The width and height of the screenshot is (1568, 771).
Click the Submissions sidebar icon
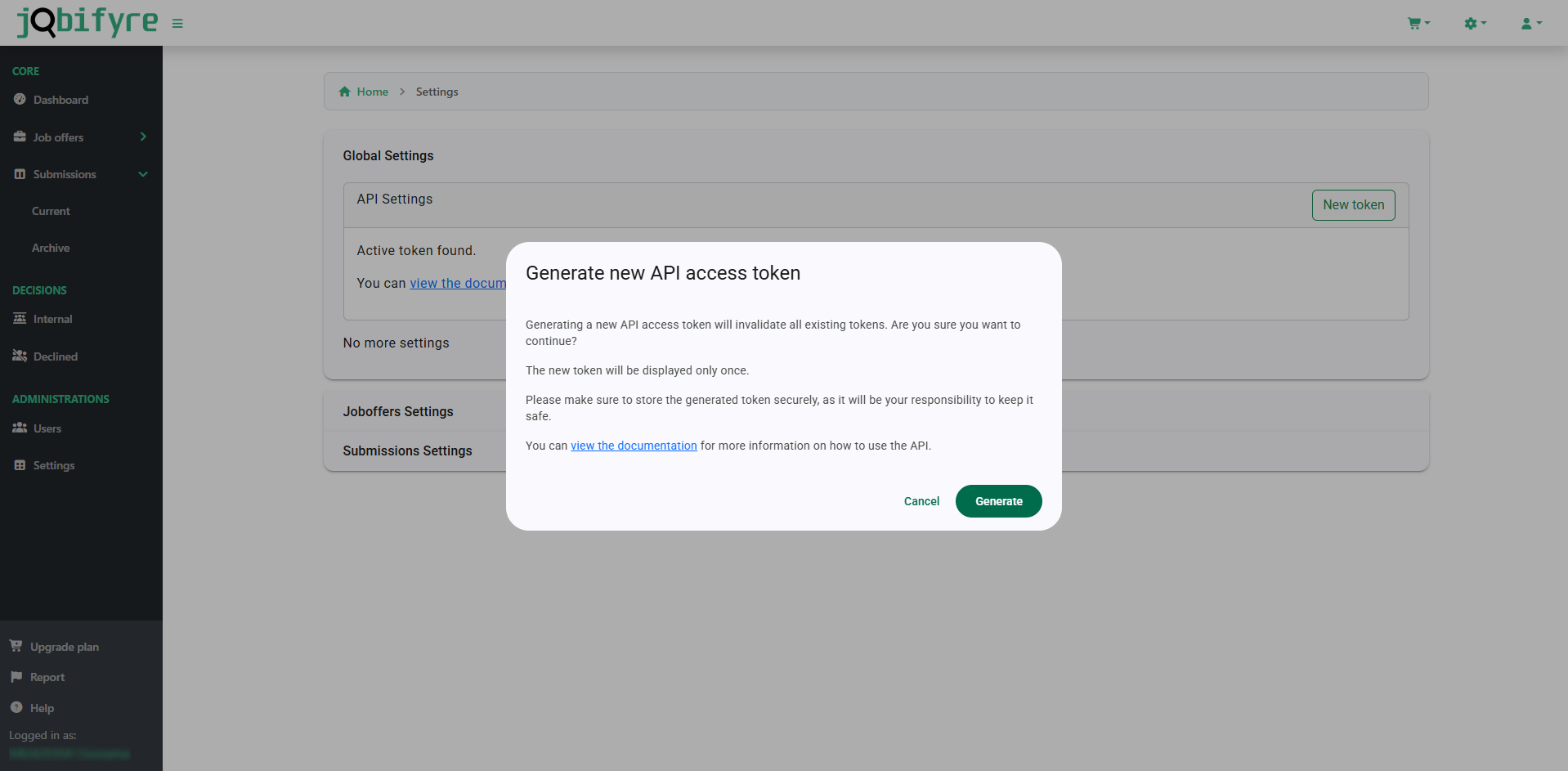20,174
